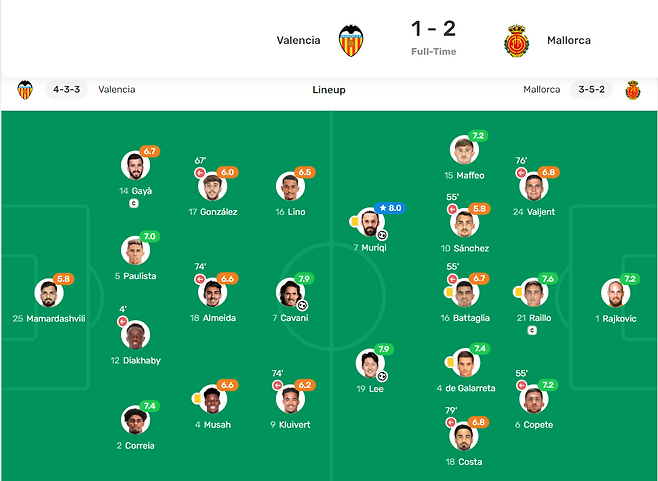Screen dimensions: 658x481
Task: Click the small Valencia badge in the lineup bar
Action: point(25,90)
